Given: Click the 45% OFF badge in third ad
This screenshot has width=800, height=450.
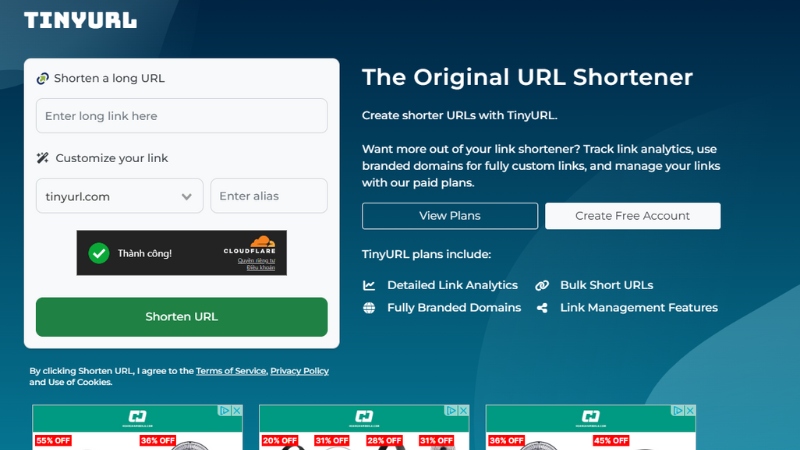Looking at the screenshot, I should (611, 440).
